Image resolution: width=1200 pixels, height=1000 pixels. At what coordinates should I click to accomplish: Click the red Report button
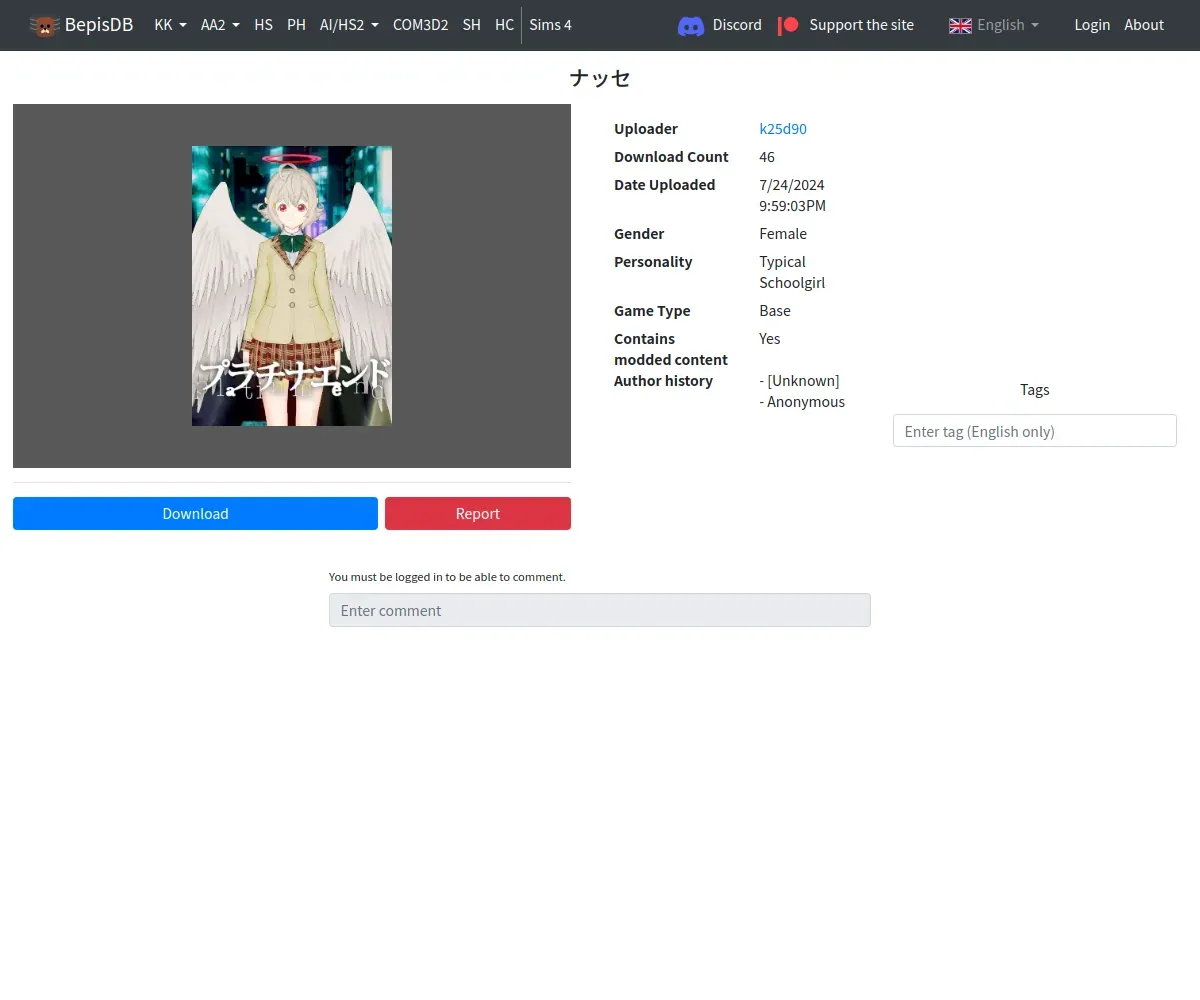(478, 513)
